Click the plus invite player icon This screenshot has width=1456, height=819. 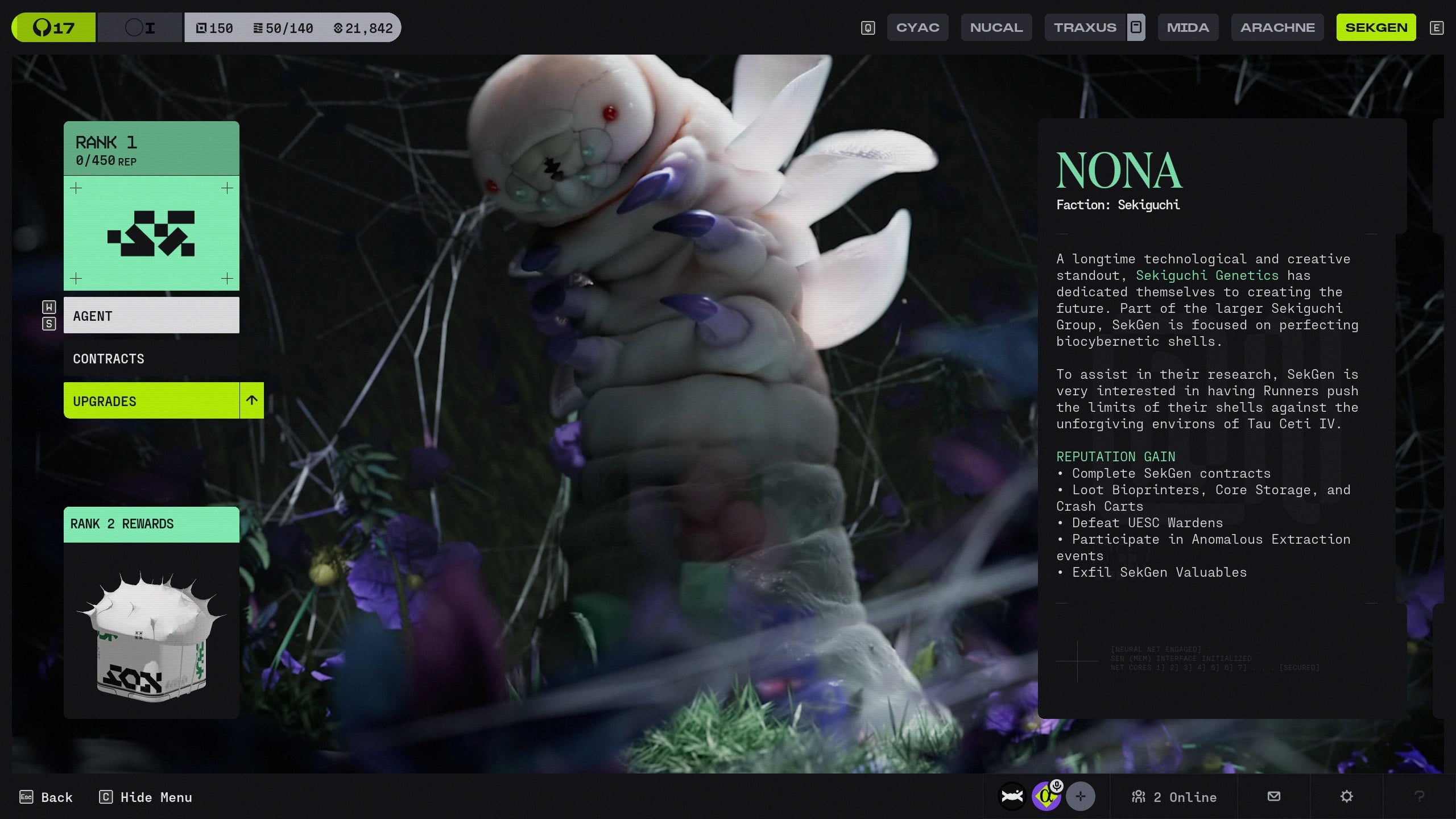pos(1080,796)
